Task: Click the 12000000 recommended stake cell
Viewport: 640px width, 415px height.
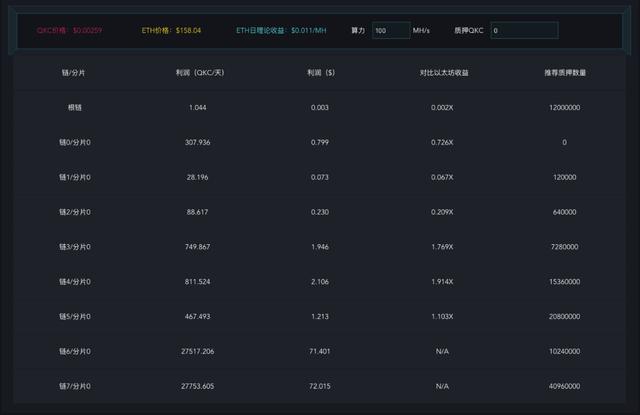Action: click(564, 107)
